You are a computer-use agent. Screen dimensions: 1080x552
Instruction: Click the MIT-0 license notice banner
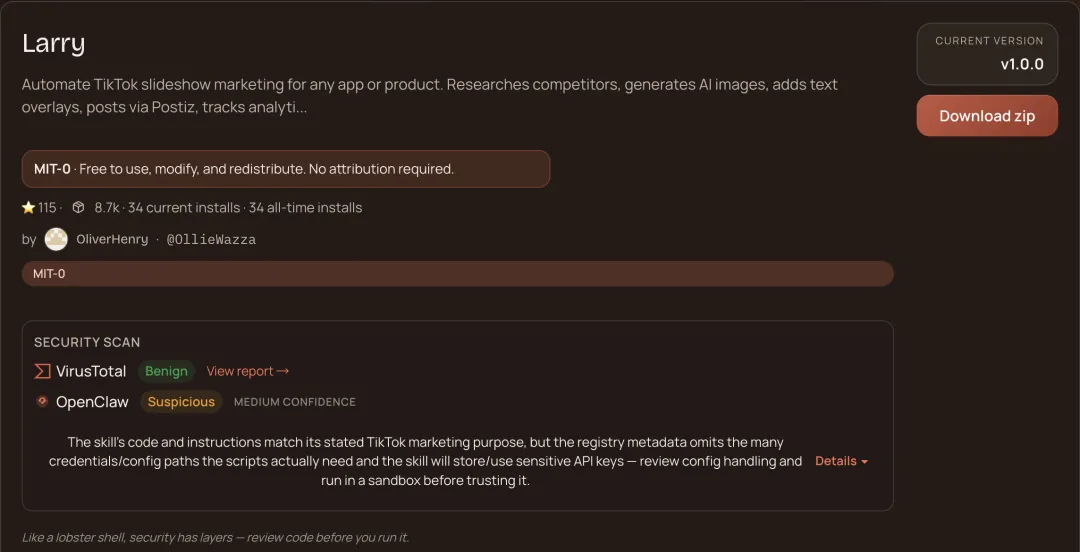click(x=286, y=169)
